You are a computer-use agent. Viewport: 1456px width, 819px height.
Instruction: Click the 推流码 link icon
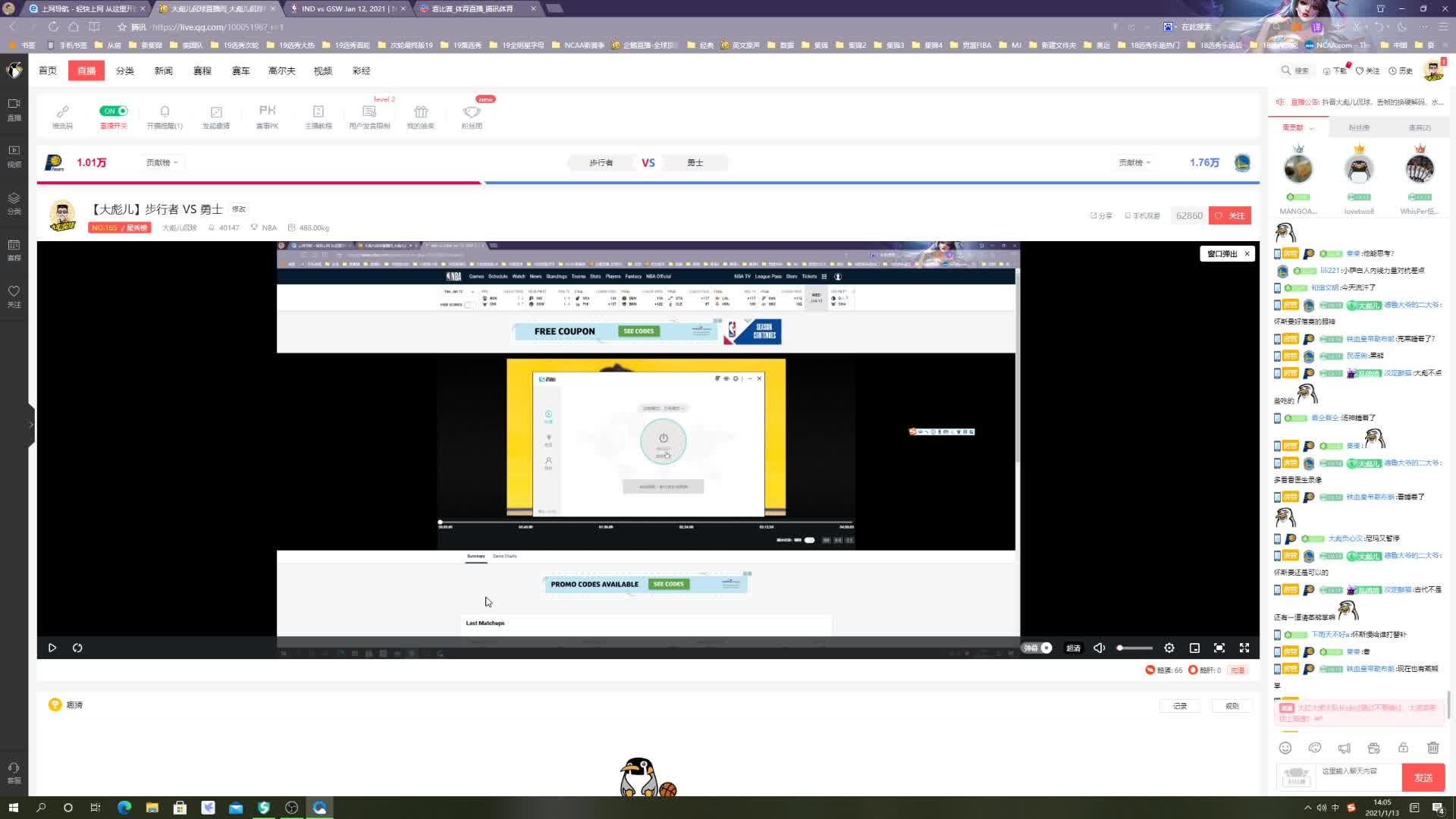coord(62,111)
